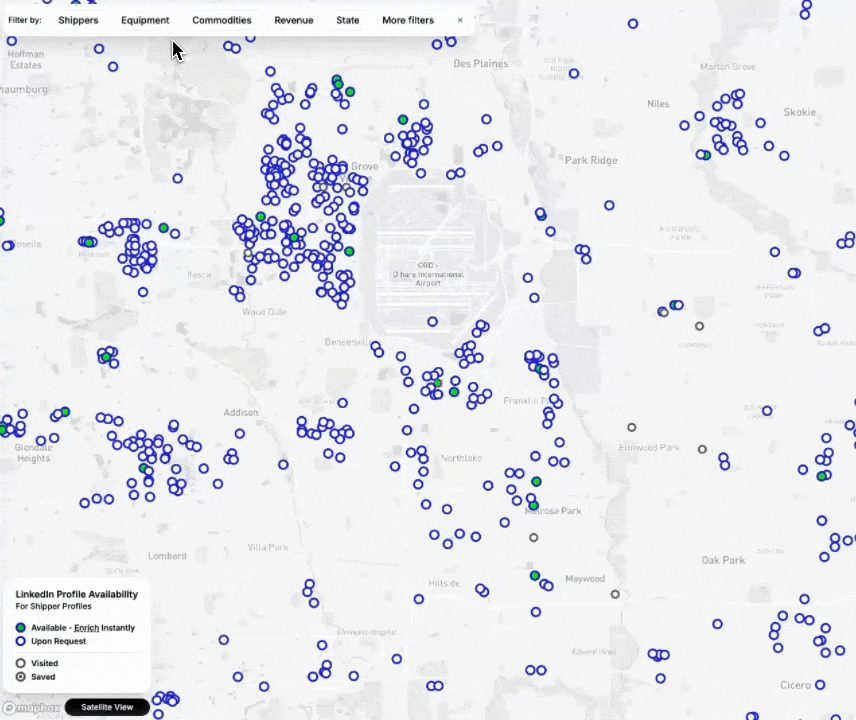Viewport: 856px width, 720px height.
Task: Dismiss the filter bar with the X
Action: click(x=459, y=20)
